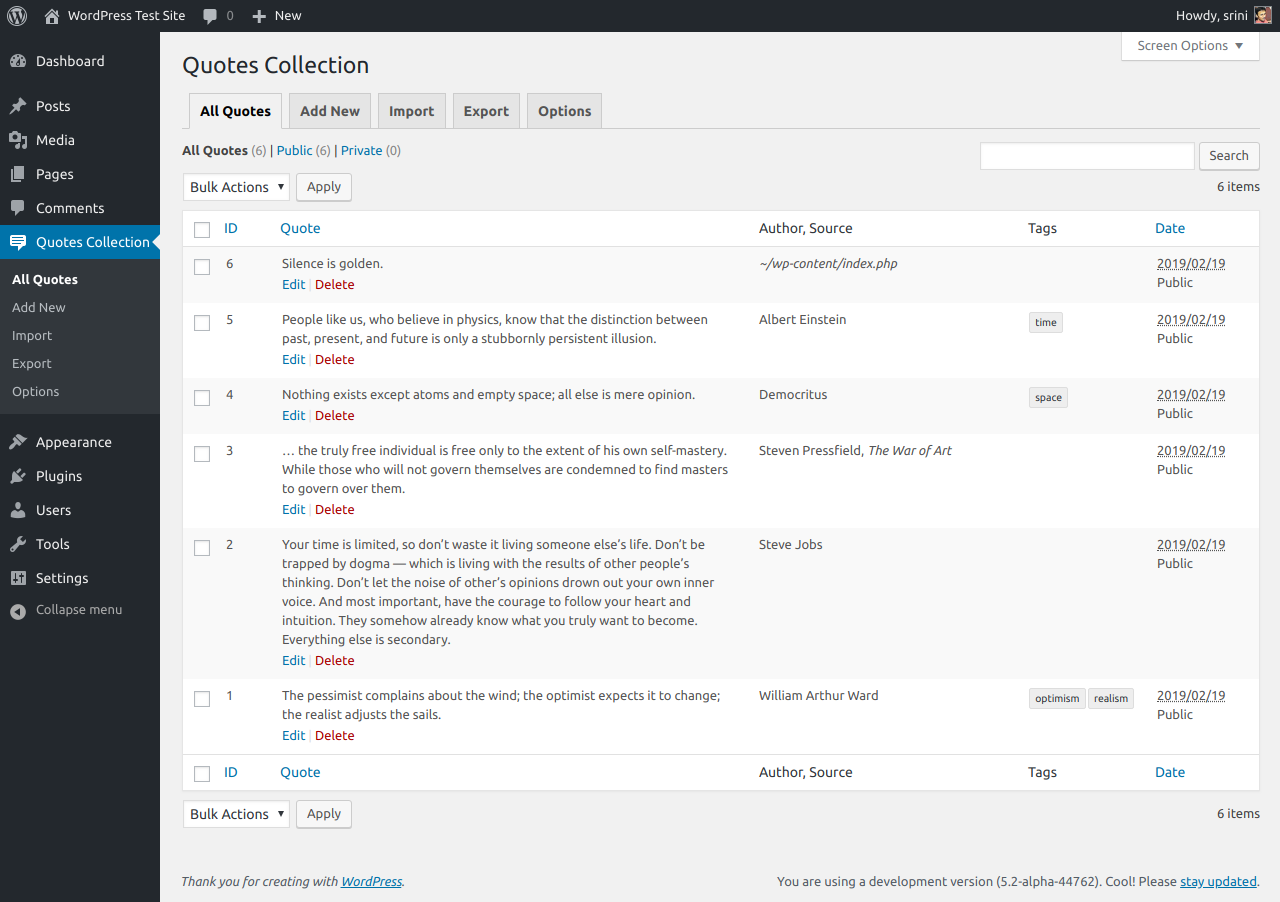
Task: Check the box for the Albert Einstein quote
Action: 202,323
